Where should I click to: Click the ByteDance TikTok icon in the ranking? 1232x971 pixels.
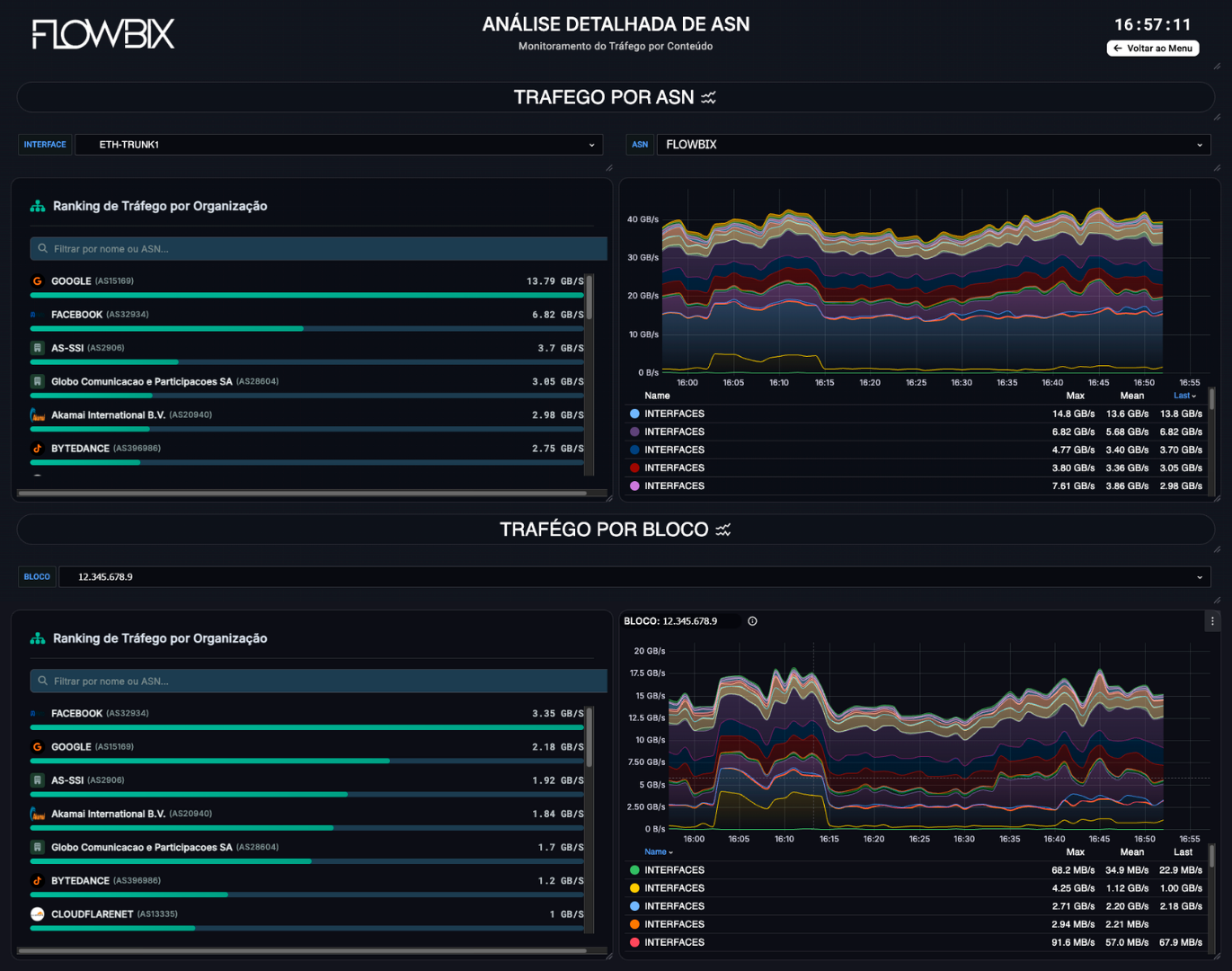36,448
